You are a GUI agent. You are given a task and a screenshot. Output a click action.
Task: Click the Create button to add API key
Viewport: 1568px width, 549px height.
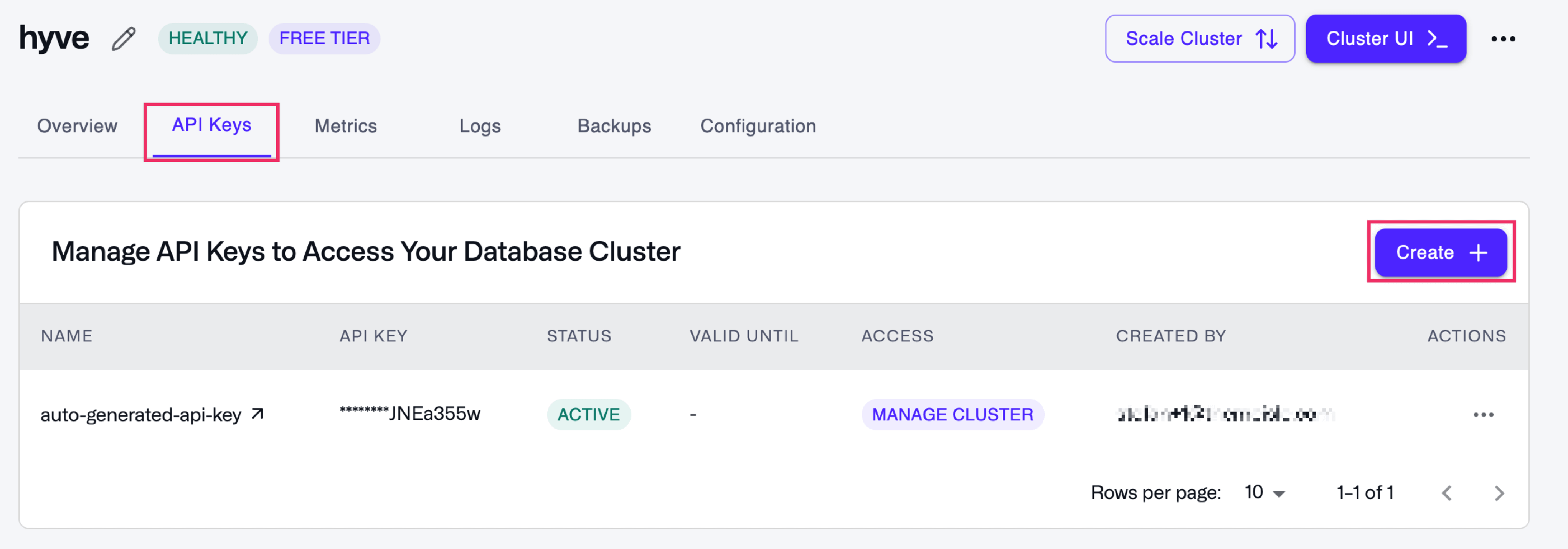point(1440,252)
